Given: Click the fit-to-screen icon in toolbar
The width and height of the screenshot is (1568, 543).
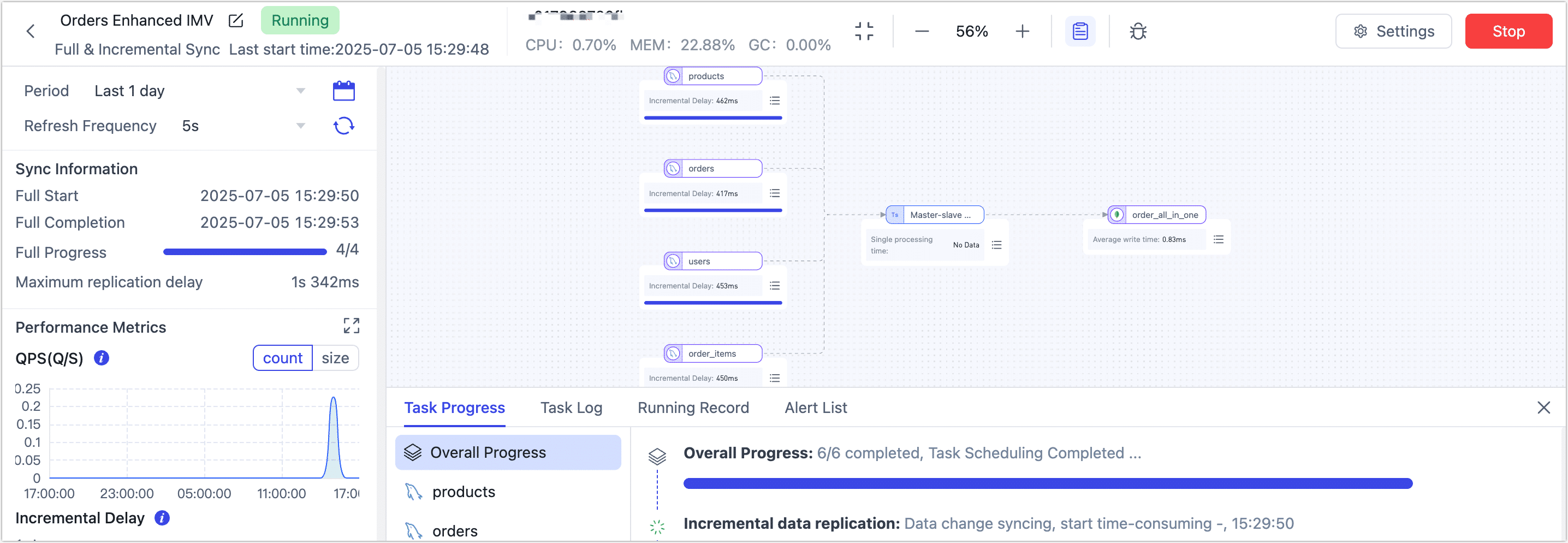Looking at the screenshot, I should tap(864, 31).
